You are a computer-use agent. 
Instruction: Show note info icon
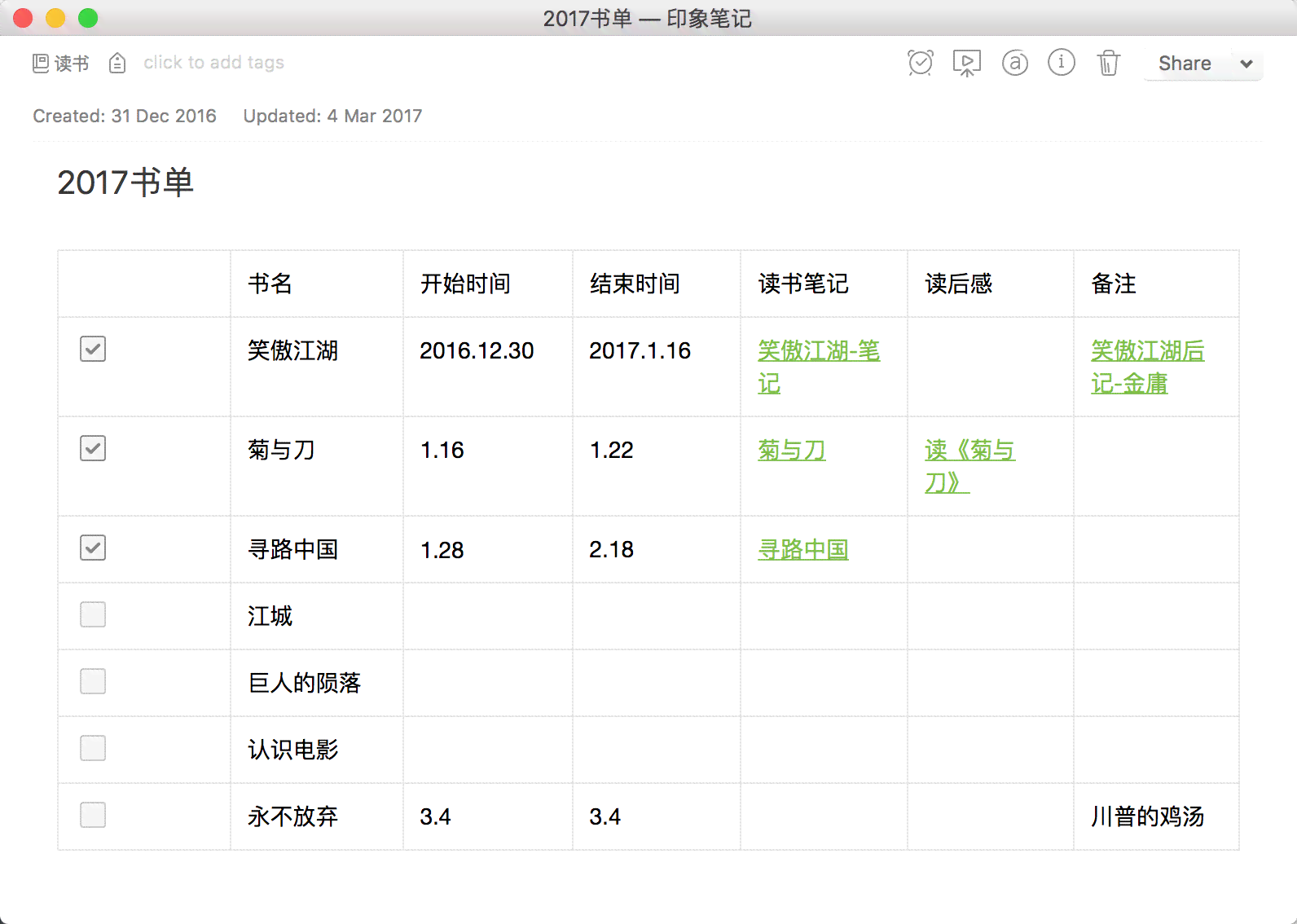click(x=1062, y=62)
